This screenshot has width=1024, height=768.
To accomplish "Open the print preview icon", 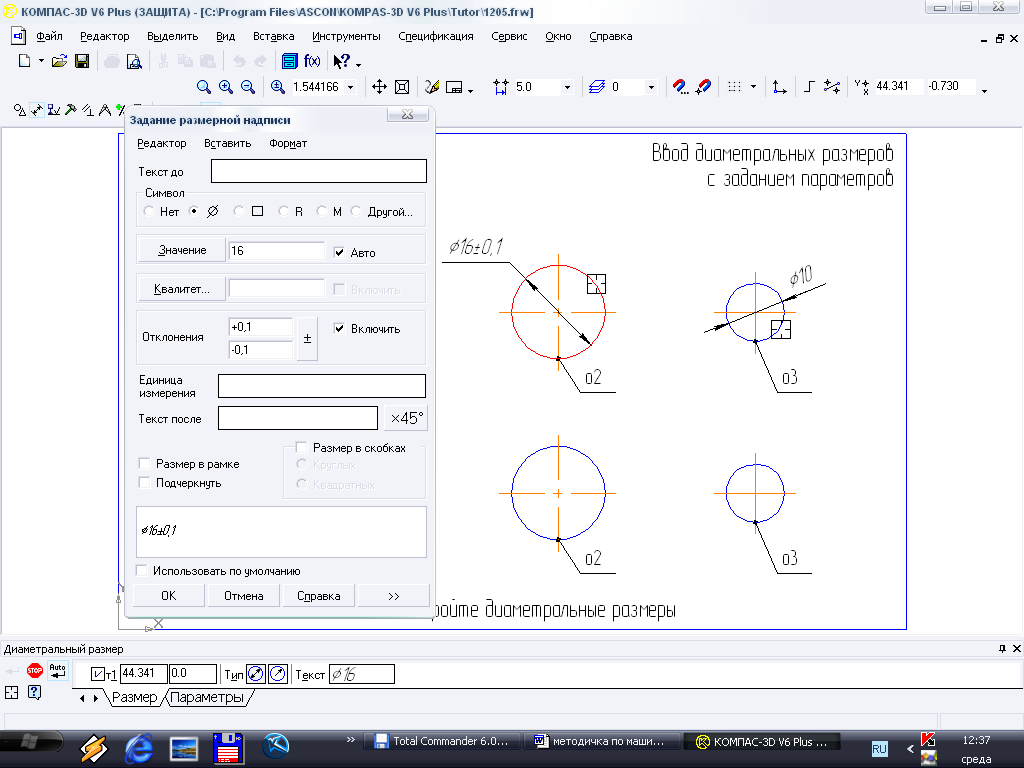I will click(x=134, y=61).
